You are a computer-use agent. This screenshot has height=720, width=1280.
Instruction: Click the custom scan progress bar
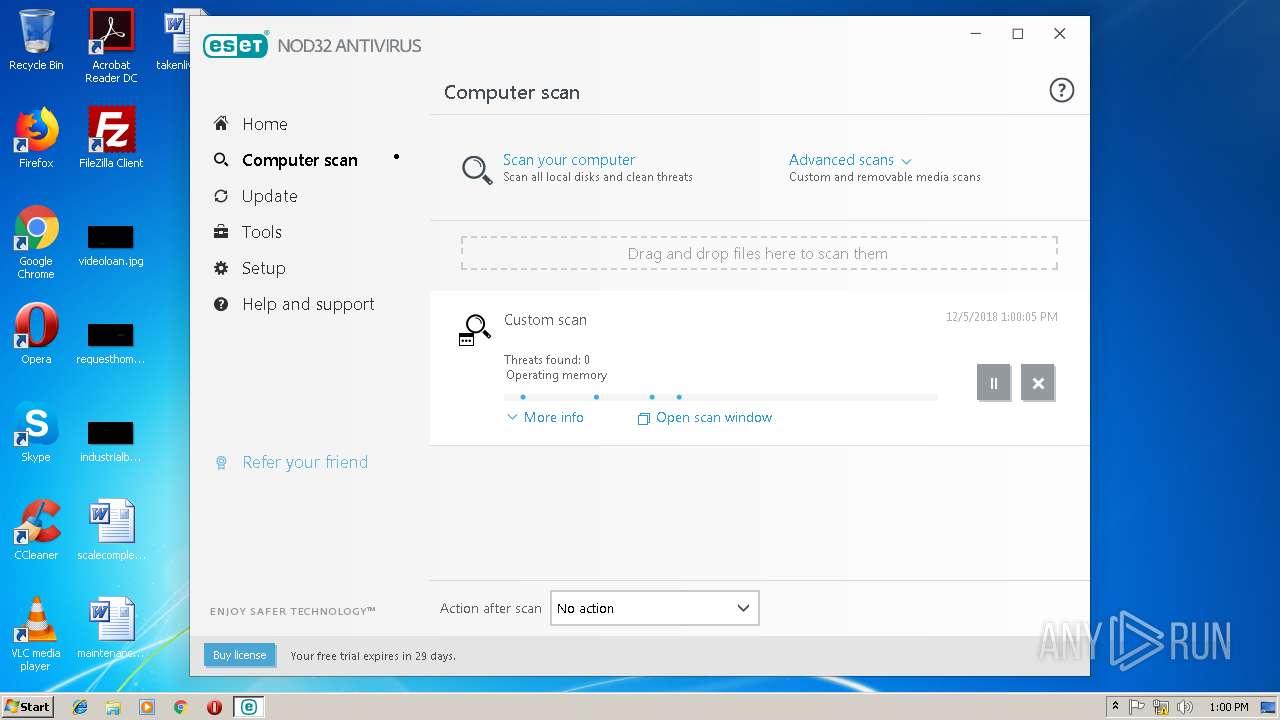721,397
